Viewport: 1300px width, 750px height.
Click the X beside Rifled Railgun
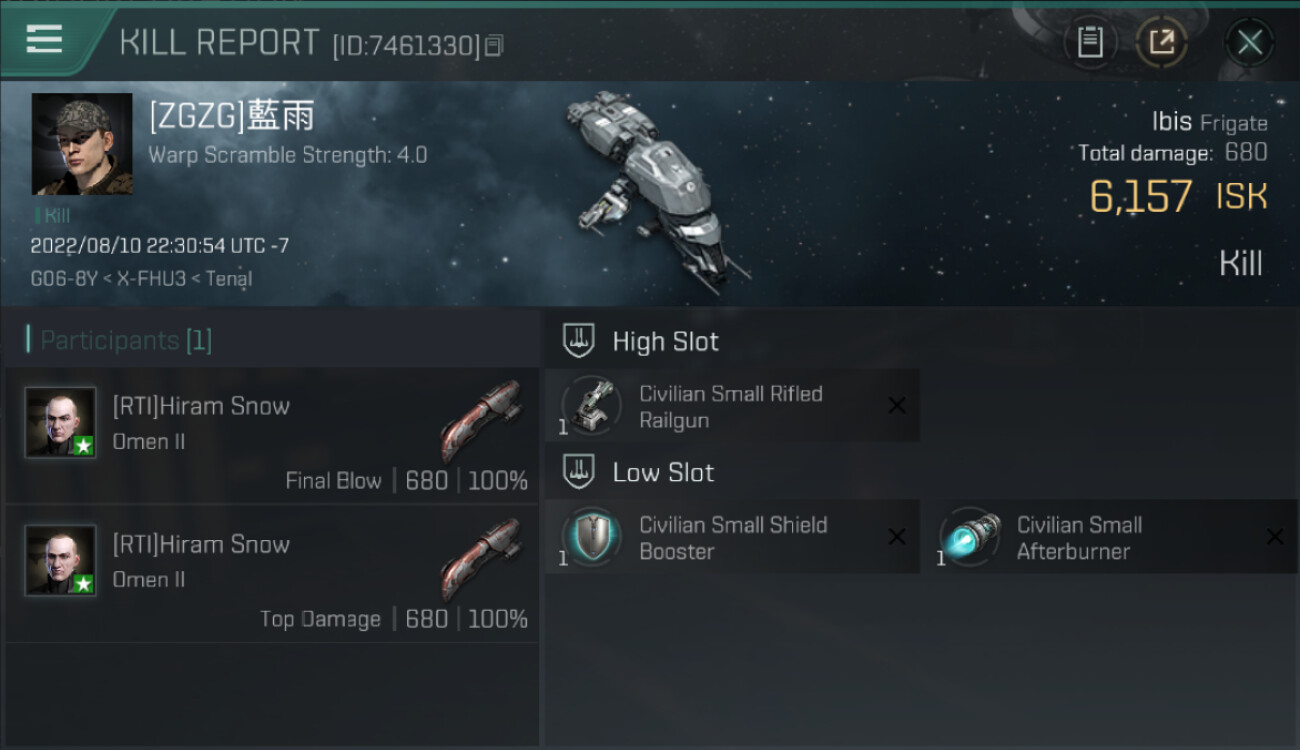[x=897, y=405]
